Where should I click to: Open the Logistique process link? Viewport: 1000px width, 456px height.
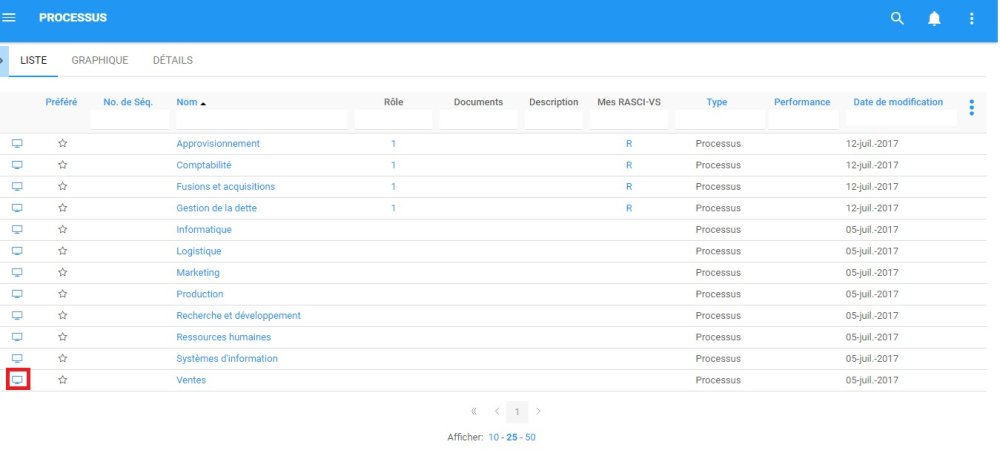(199, 251)
